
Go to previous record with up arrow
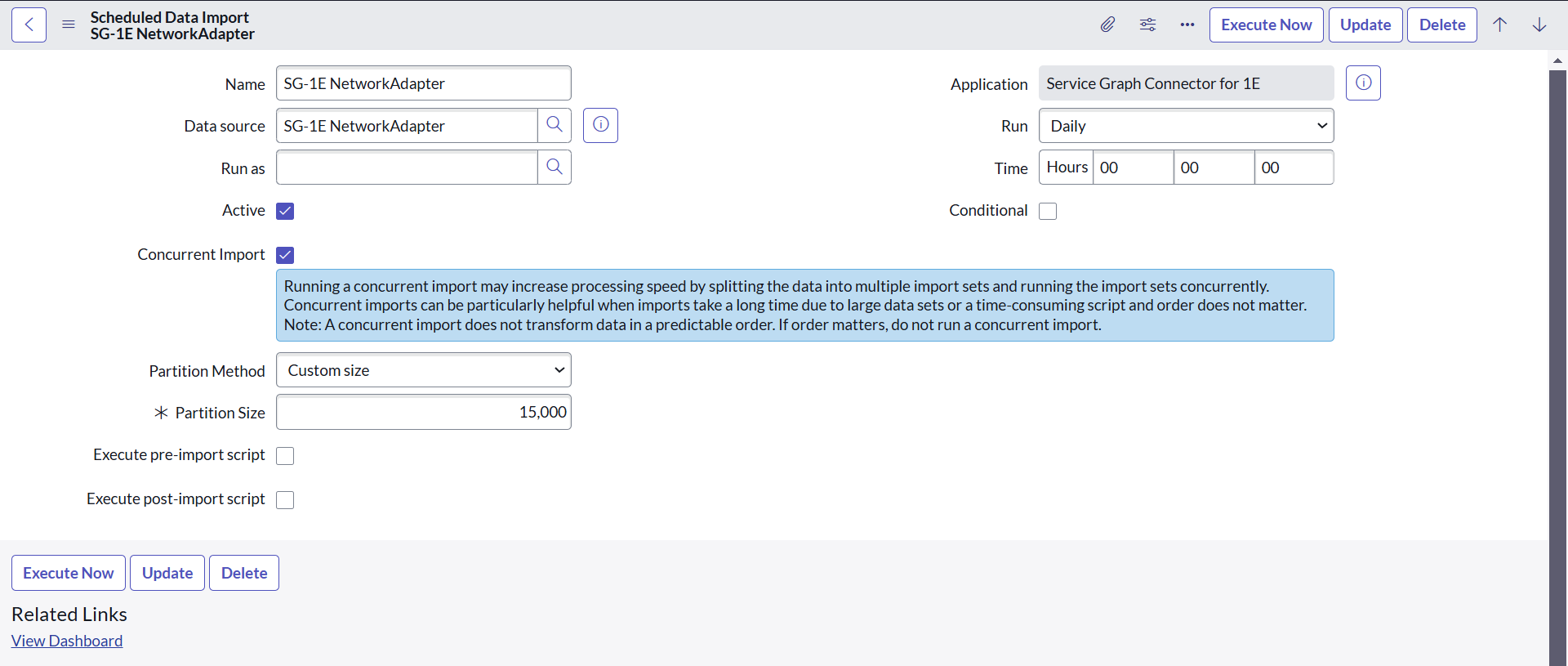1499,25
